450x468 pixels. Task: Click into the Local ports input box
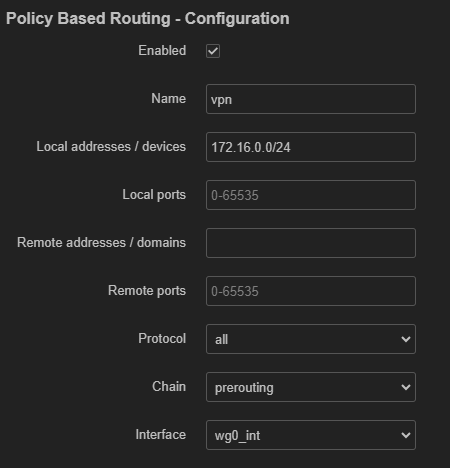(311, 195)
